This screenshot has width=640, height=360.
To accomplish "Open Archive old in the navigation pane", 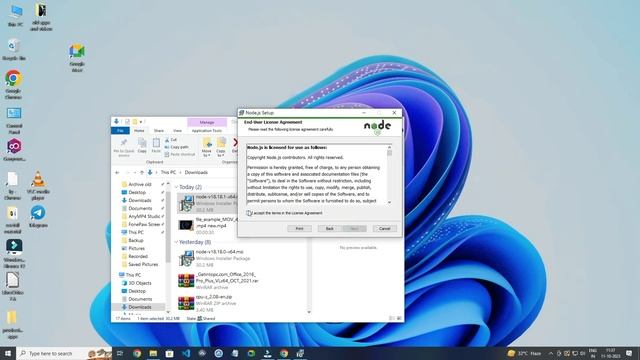I will 140,184.
